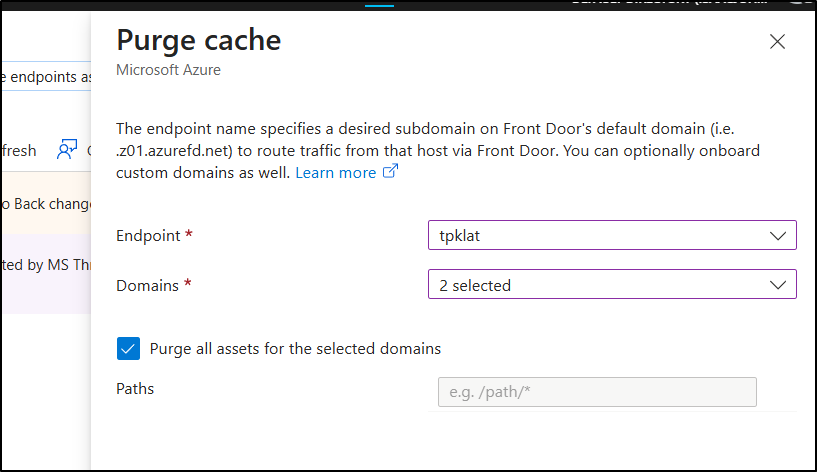This screenshot has height=472, width=817.
Task: Click the external link icon beside Learn more
Action: point(390,173)
